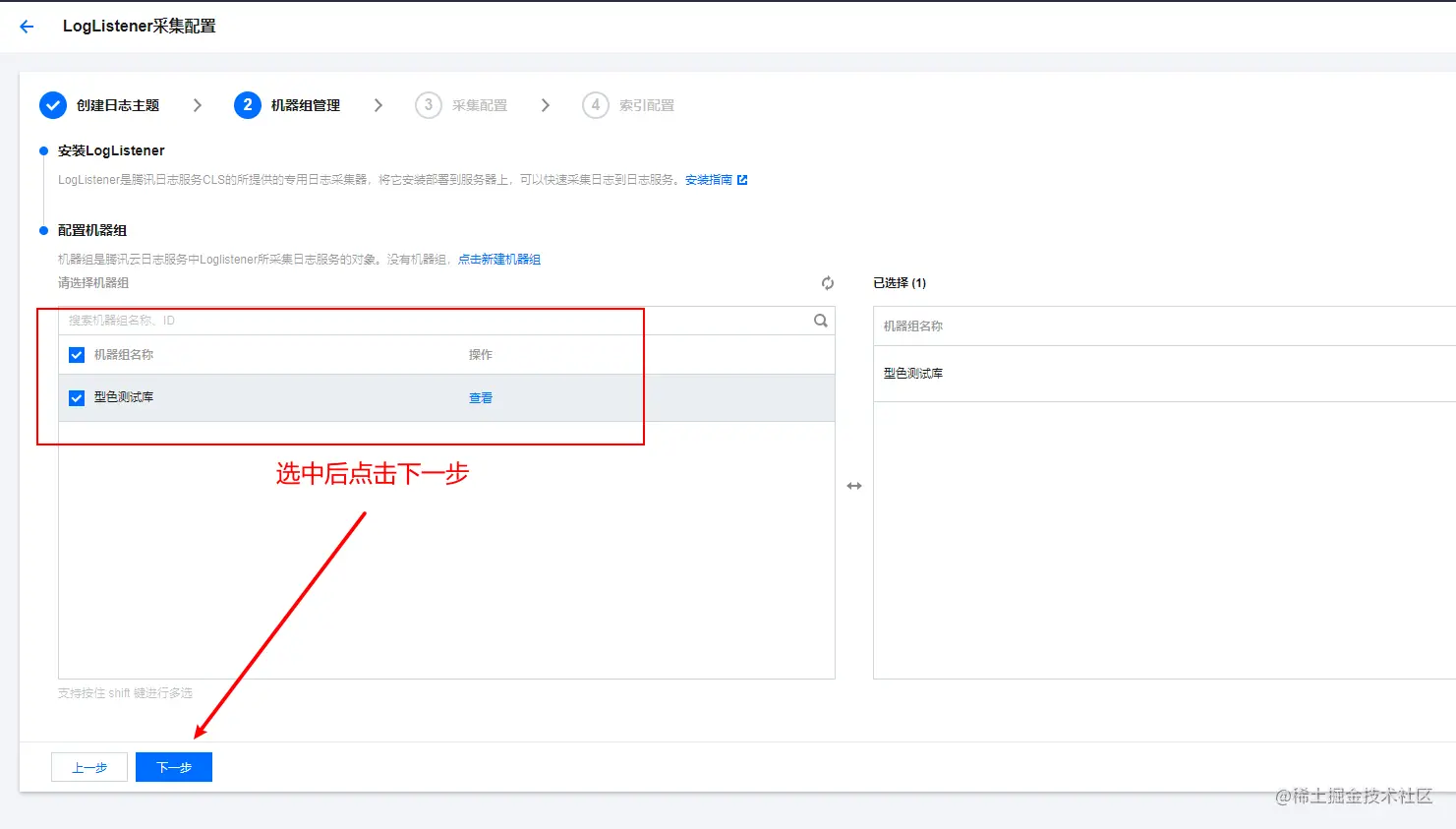Click 查看 for 型色测试库
Image resolution: width=1456 pixels, height=829 pixels.
click(481, 398)
